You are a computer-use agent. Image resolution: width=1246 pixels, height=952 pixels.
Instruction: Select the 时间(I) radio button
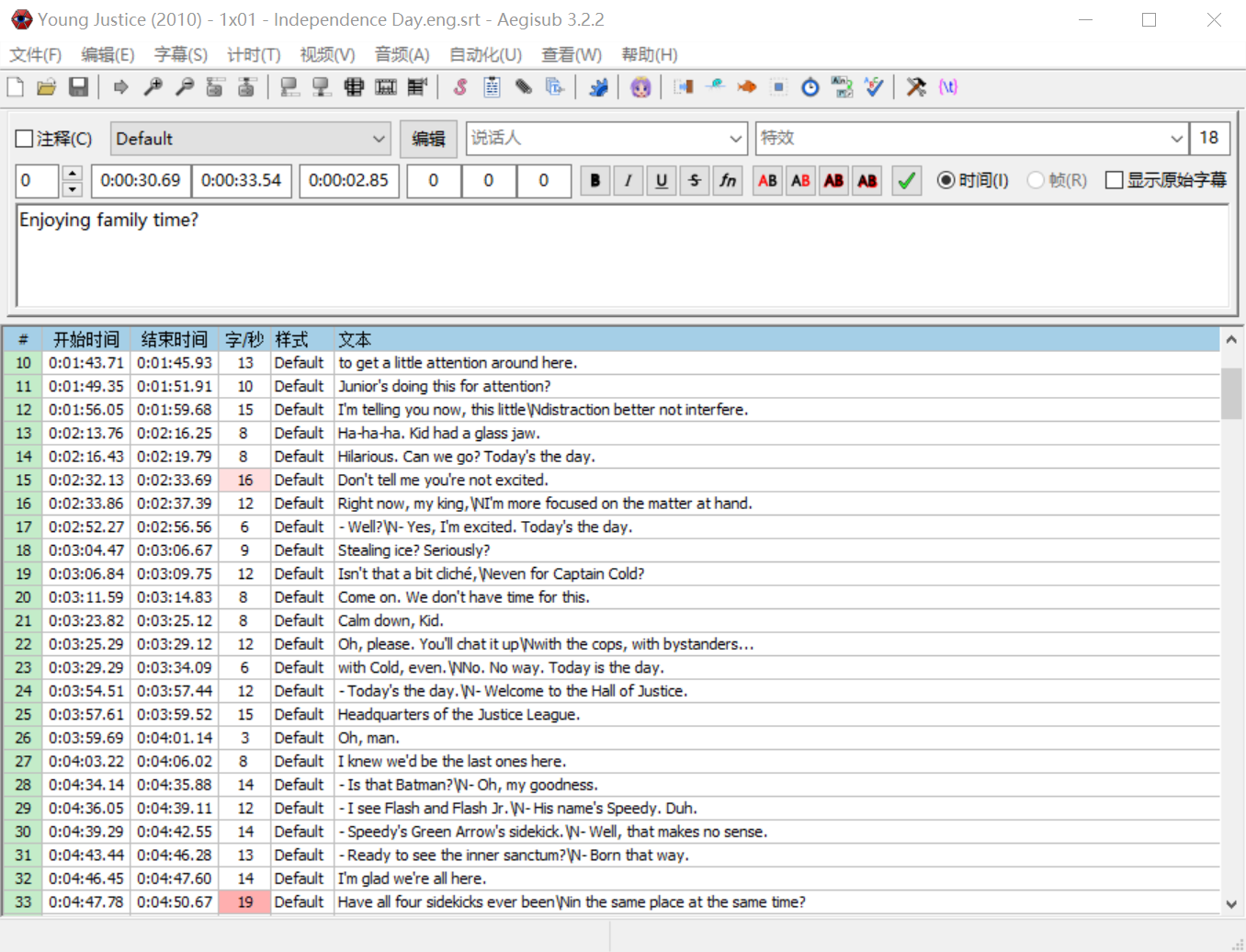point(972,180)
